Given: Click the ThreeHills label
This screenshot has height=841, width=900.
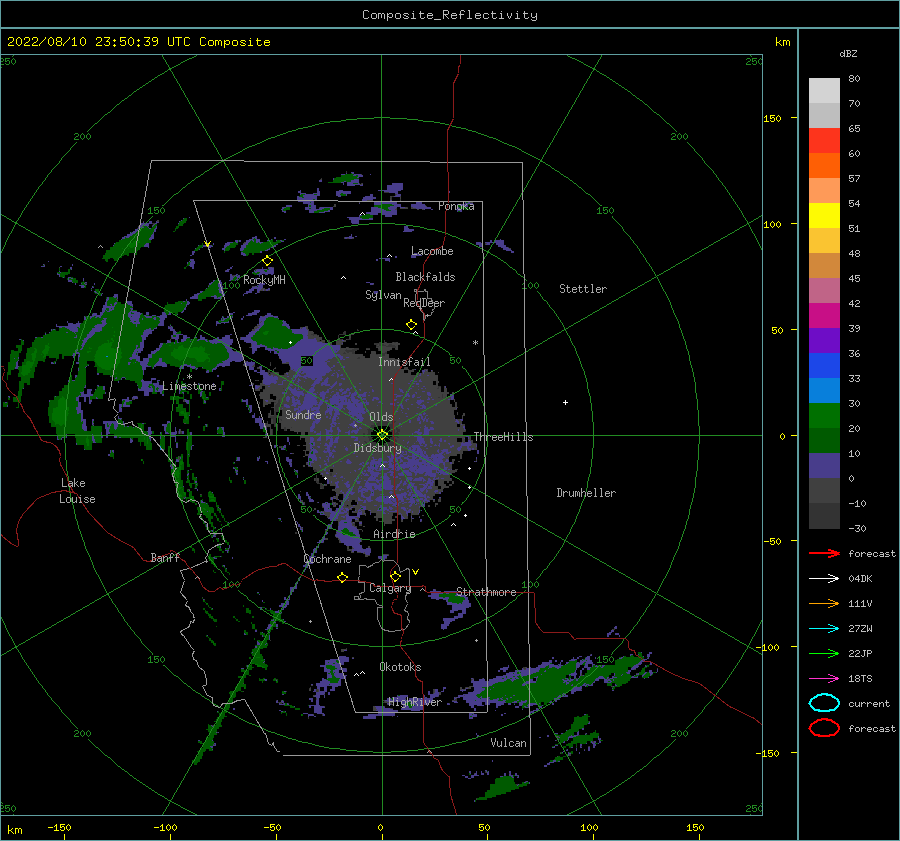Looking at the screenshot, I should point(503,437).
